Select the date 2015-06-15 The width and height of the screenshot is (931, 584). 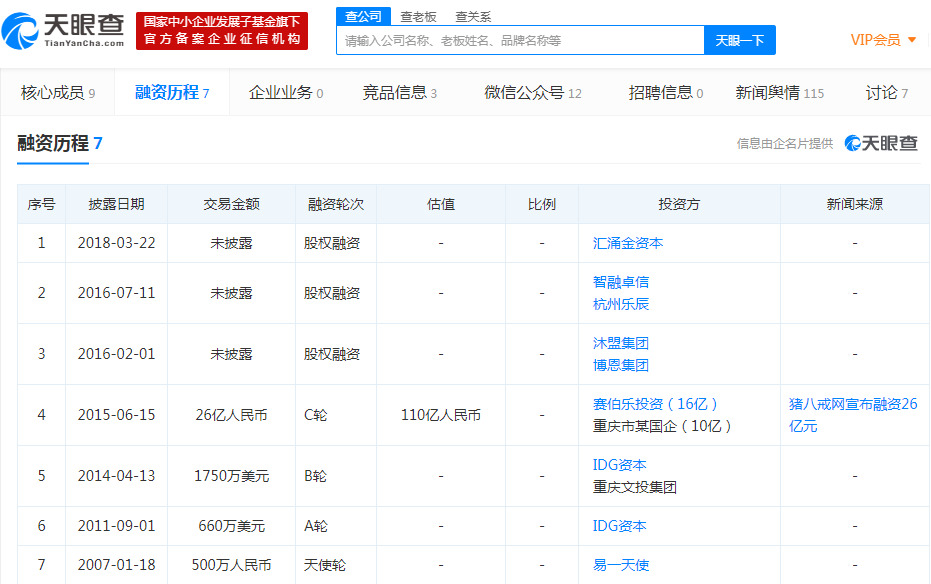[116, 415]
